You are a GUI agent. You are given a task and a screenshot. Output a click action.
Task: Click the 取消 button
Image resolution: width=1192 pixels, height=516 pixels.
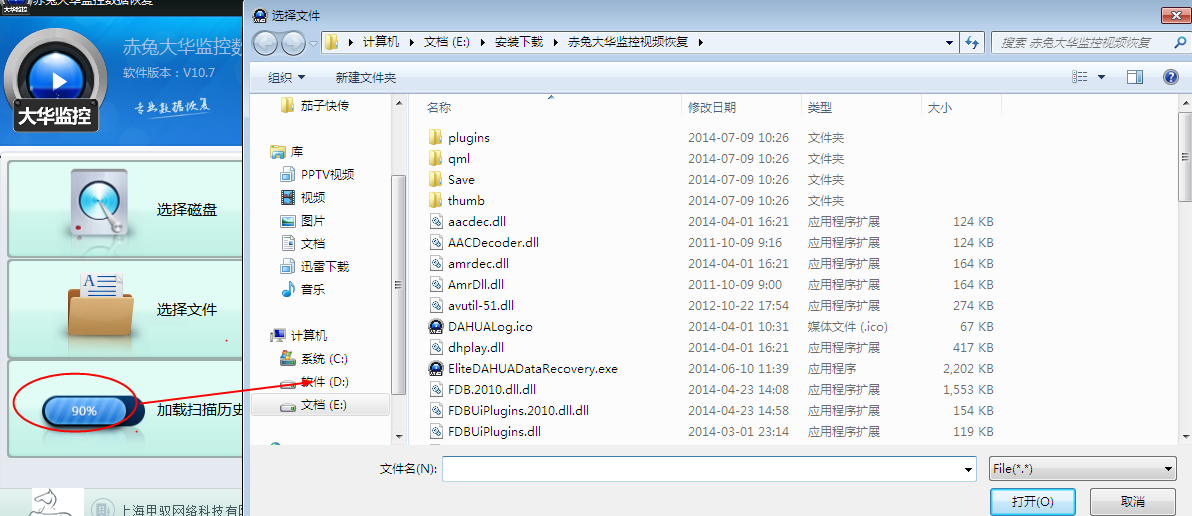(1133, 502)
